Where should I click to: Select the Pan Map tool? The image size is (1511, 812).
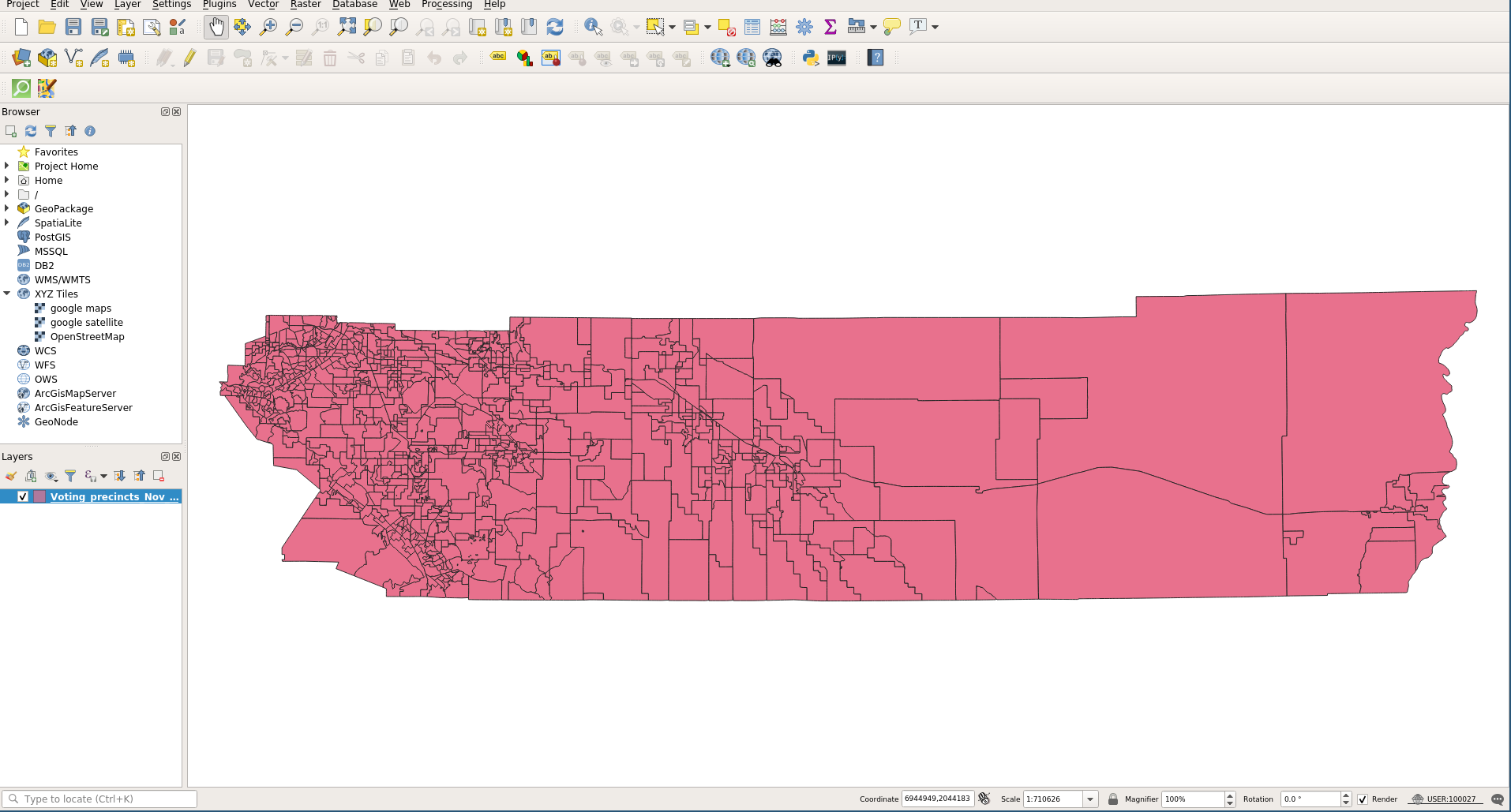coord(216,26)
